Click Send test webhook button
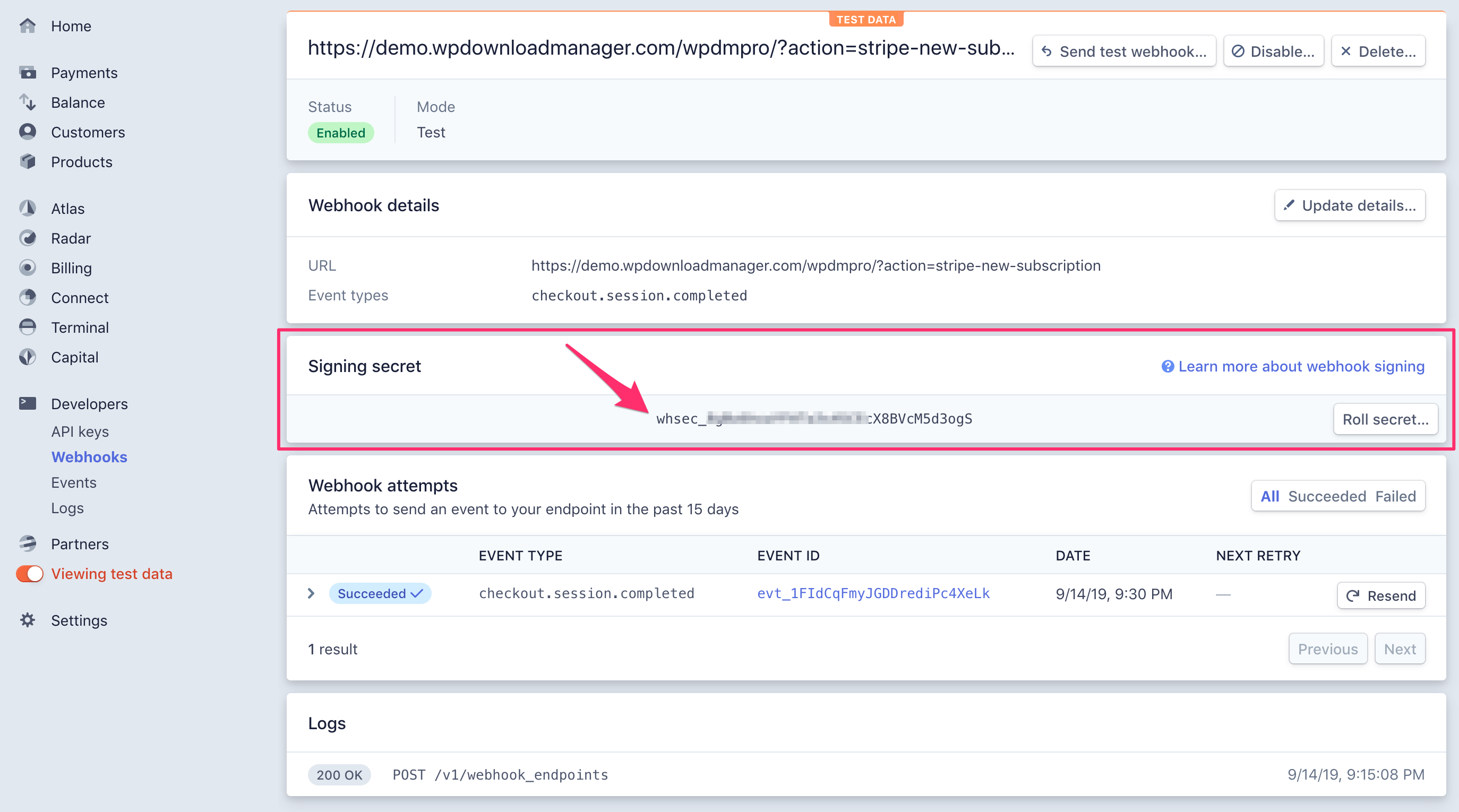Viewport: 1459px width, 812px height. point(1123,51)
